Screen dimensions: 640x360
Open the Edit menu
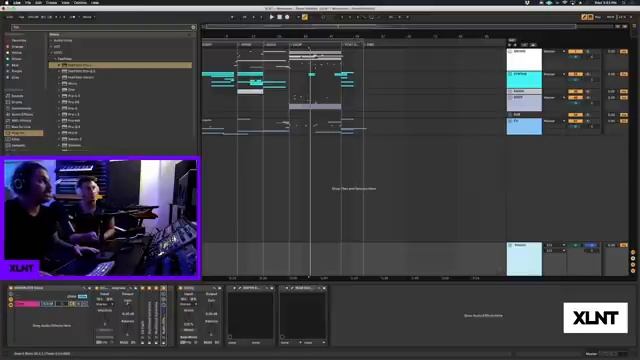(38, 2)
